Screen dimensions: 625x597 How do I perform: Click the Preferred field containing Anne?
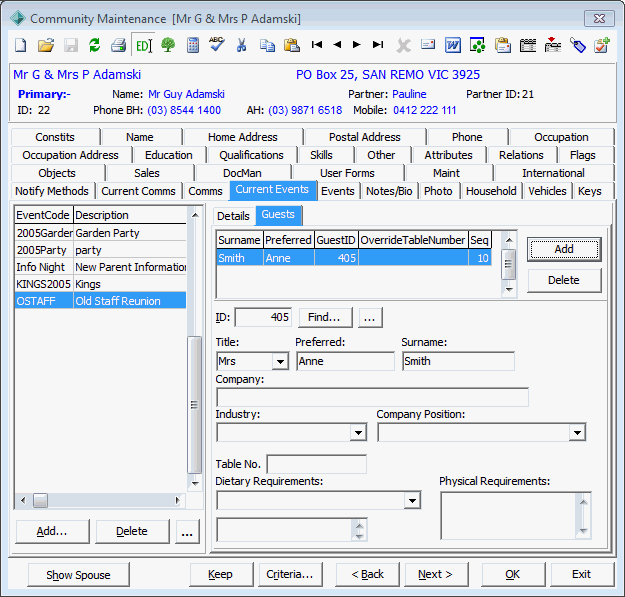click(x=345, y=361)
